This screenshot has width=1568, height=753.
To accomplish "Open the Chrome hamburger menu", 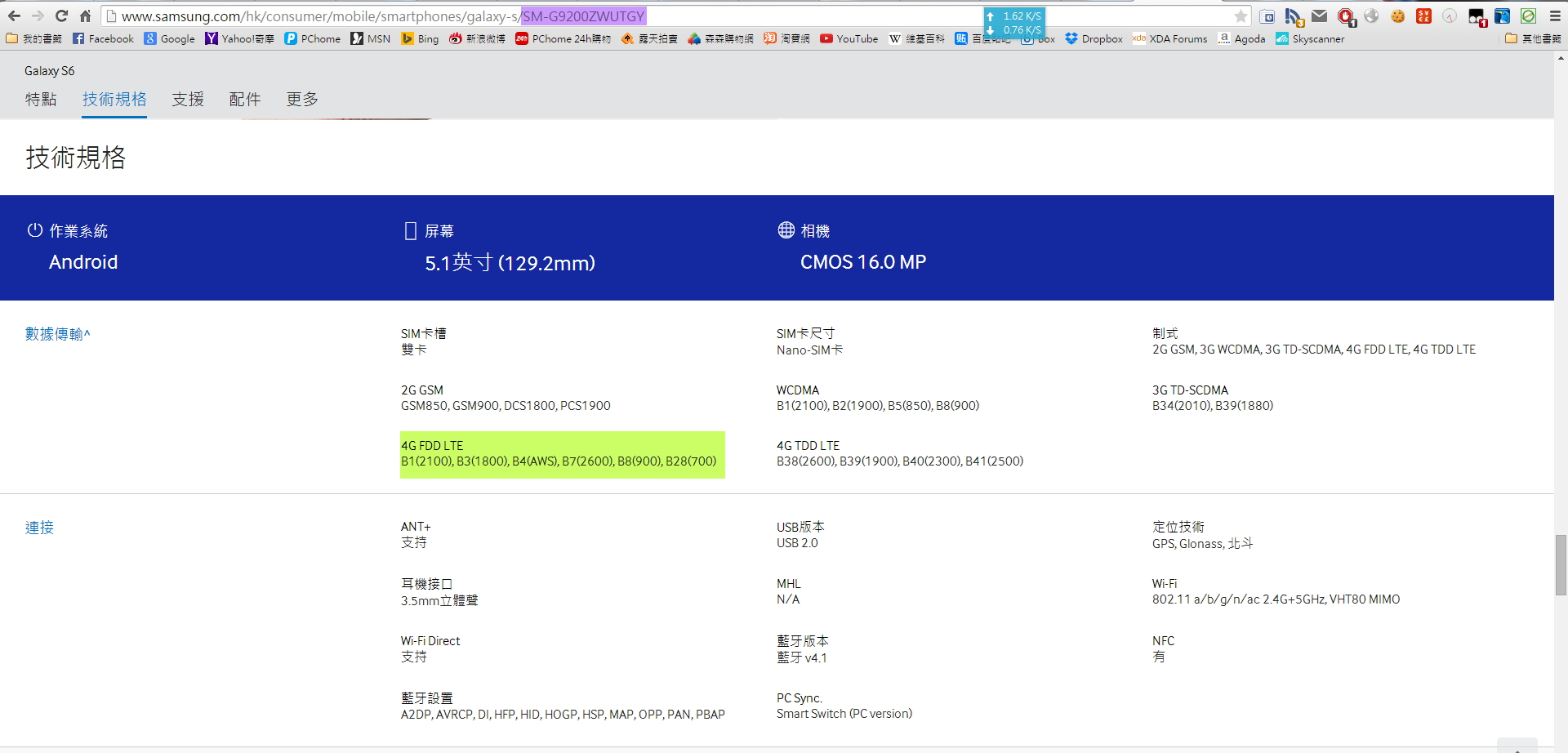I will pyautogui.click(x=1555, y=16).
